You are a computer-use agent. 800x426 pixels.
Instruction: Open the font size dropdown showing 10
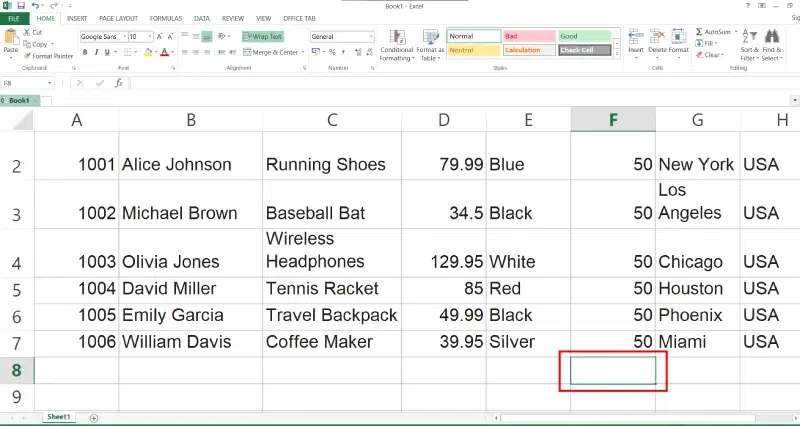point(150,37)
